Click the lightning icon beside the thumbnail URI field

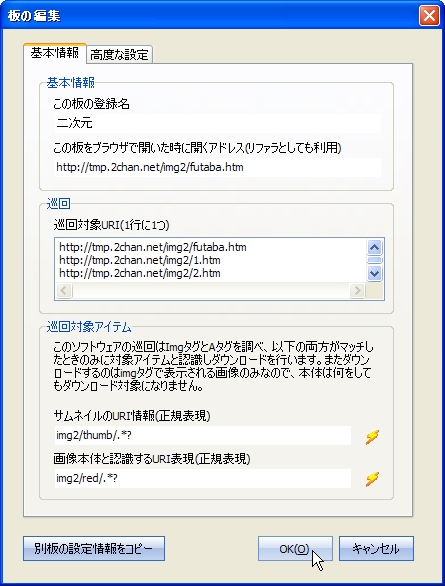pos(372,436)
